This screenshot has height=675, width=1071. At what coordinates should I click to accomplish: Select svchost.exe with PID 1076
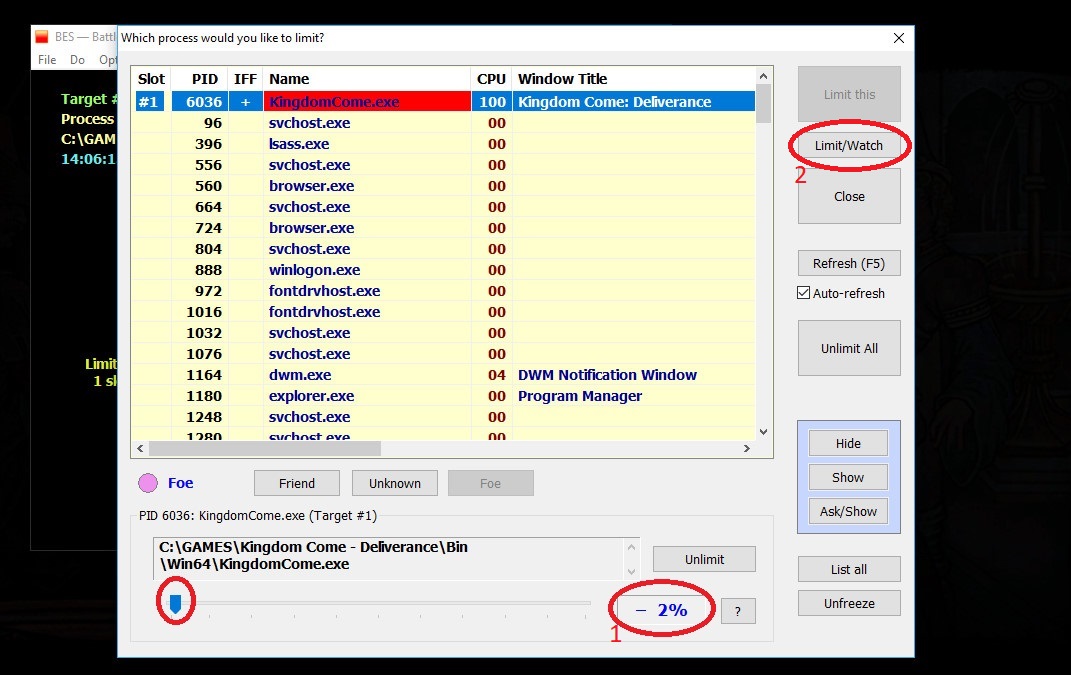[444, 354]
